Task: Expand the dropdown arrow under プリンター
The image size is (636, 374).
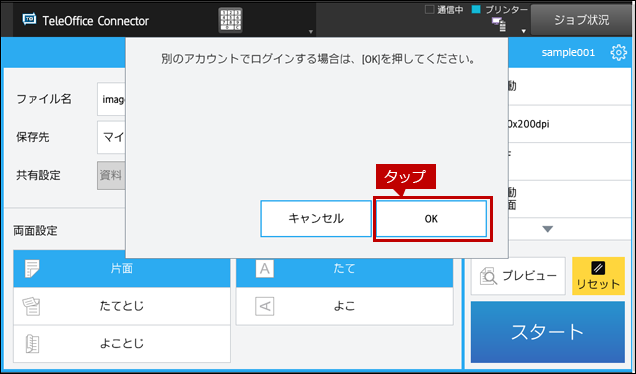Action: point(524,31)
